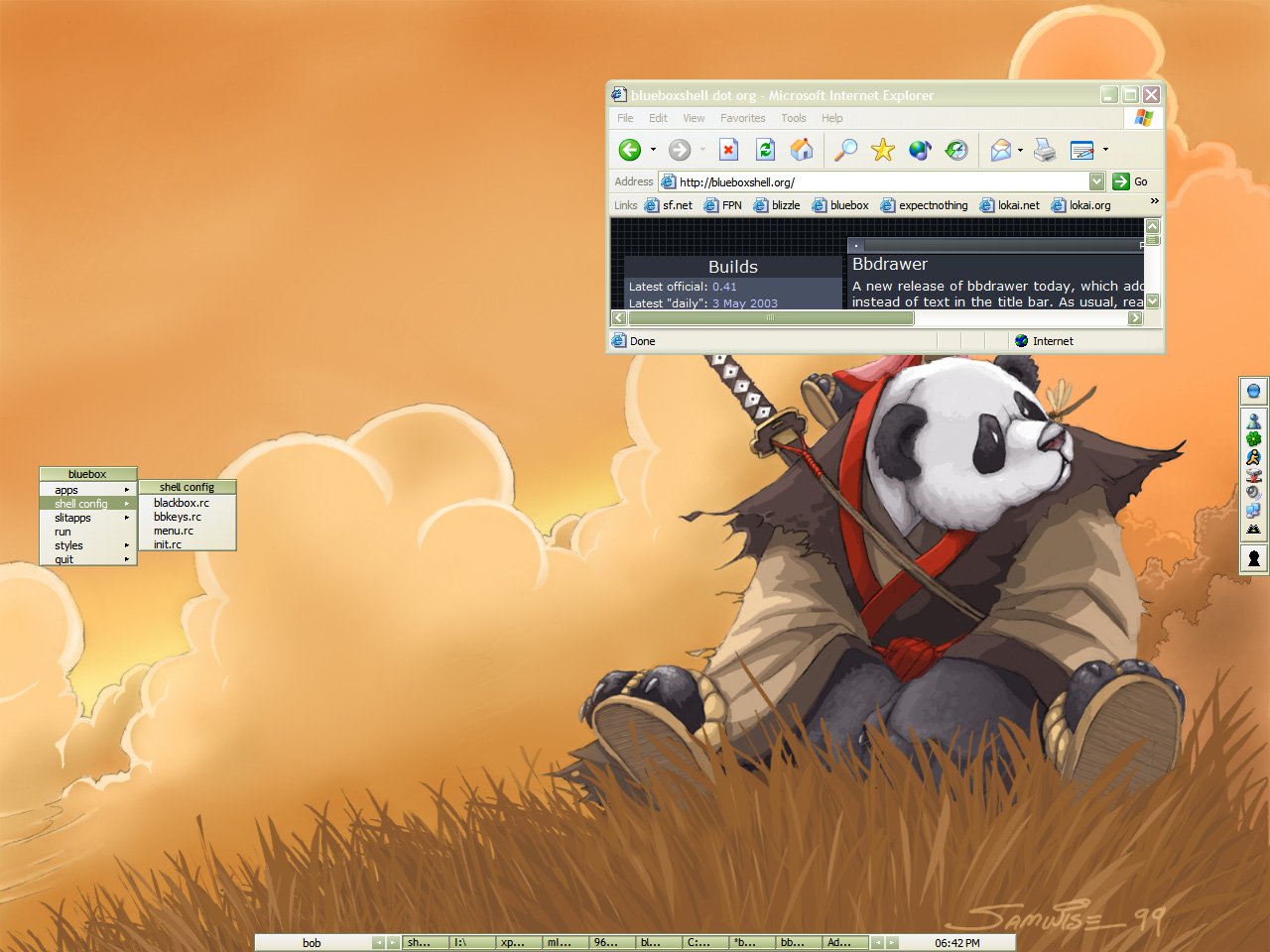Open the bluebox link in Links bar
The image size is (1270, 952).
[840, 205]
